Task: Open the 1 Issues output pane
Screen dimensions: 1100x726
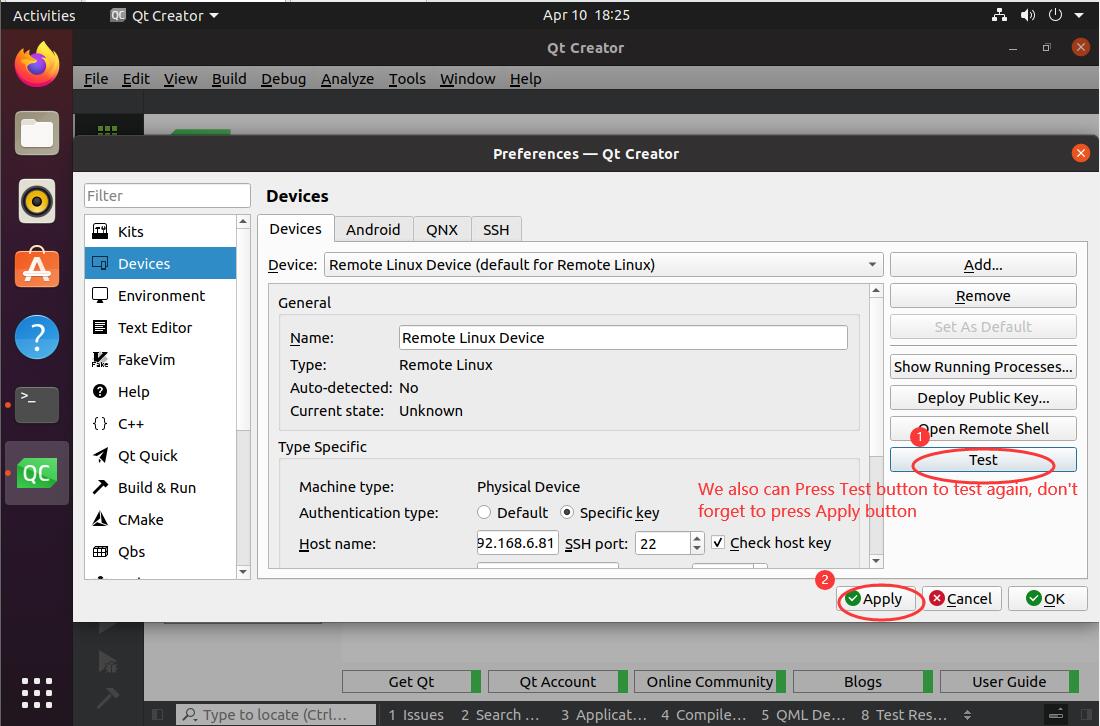Action: click(416, 715)
